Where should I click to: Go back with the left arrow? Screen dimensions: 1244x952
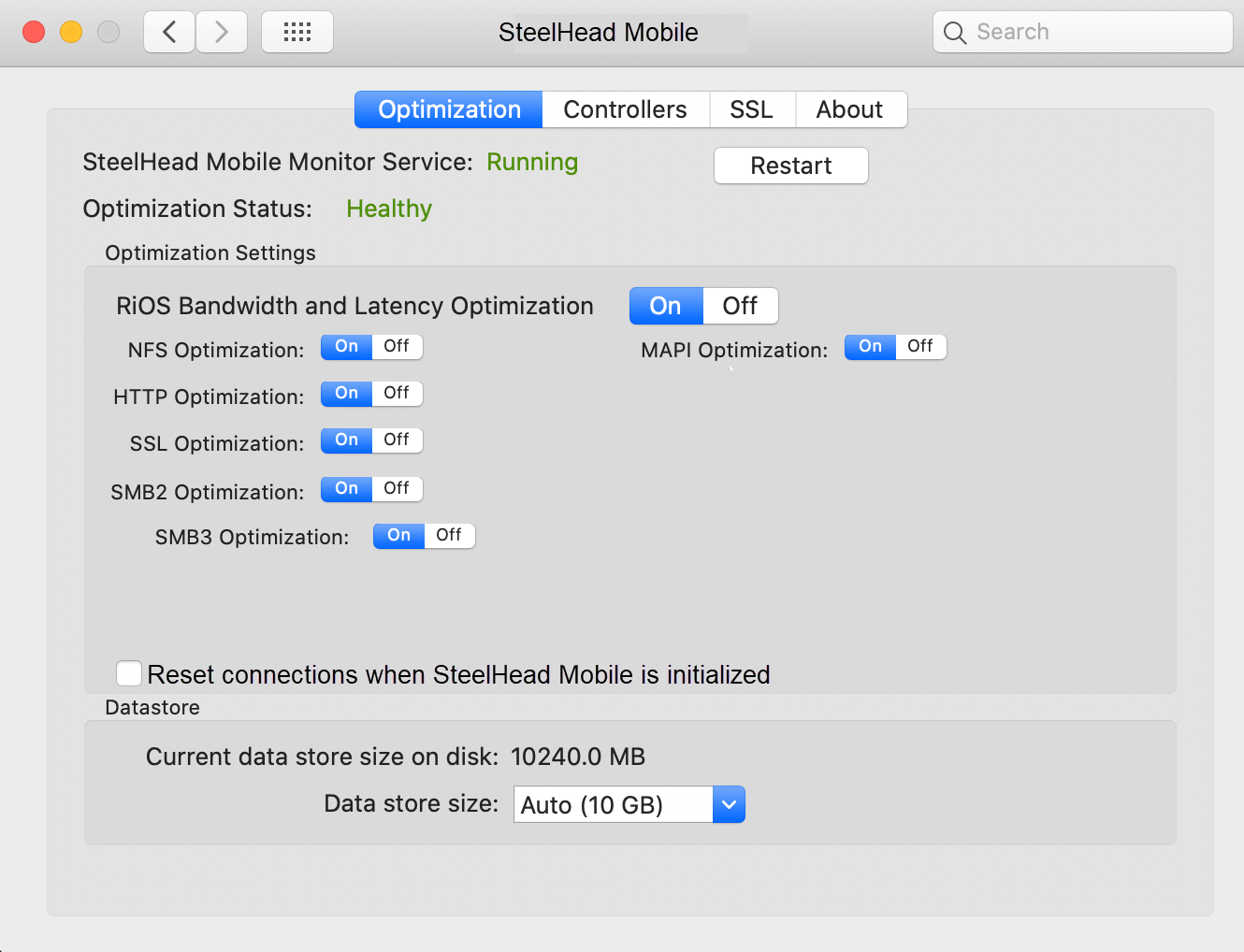(169, 33)
